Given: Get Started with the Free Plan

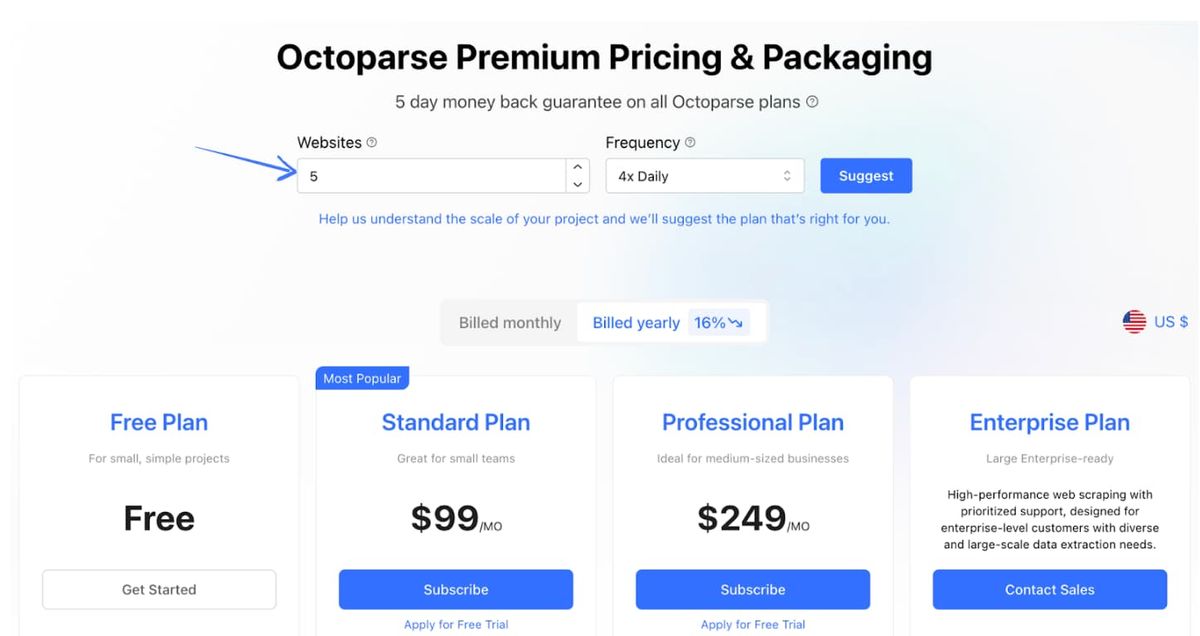Looking at the screenshot, I should pos(158,589).
